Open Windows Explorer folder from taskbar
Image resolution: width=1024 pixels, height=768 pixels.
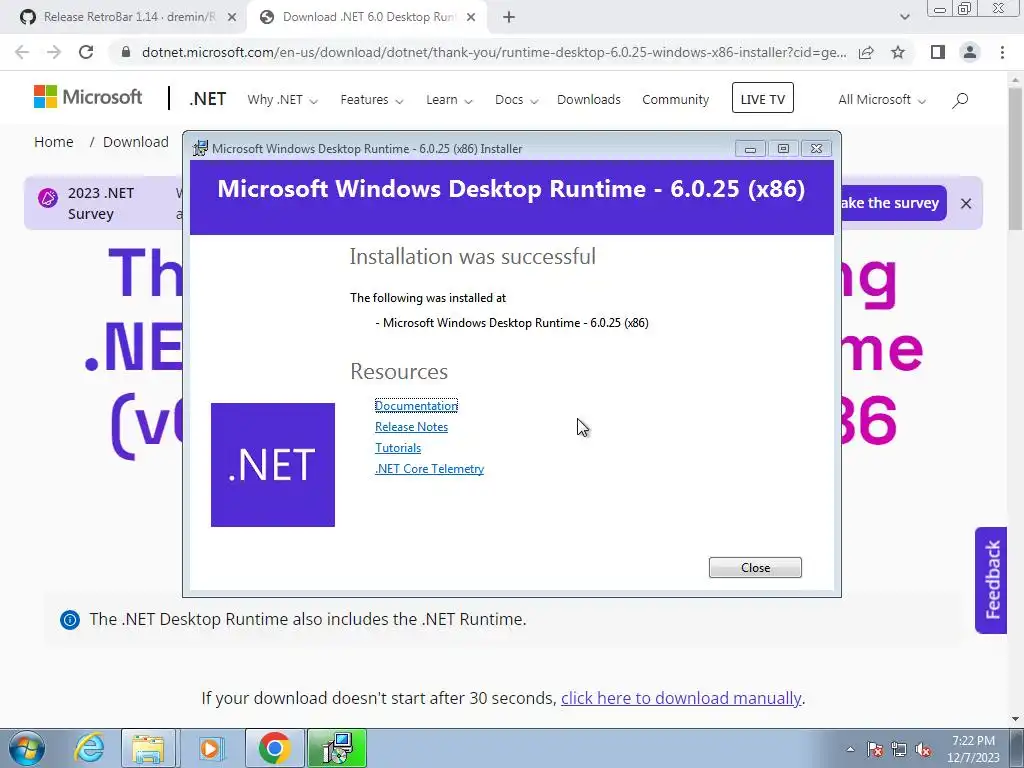(148, 748)
